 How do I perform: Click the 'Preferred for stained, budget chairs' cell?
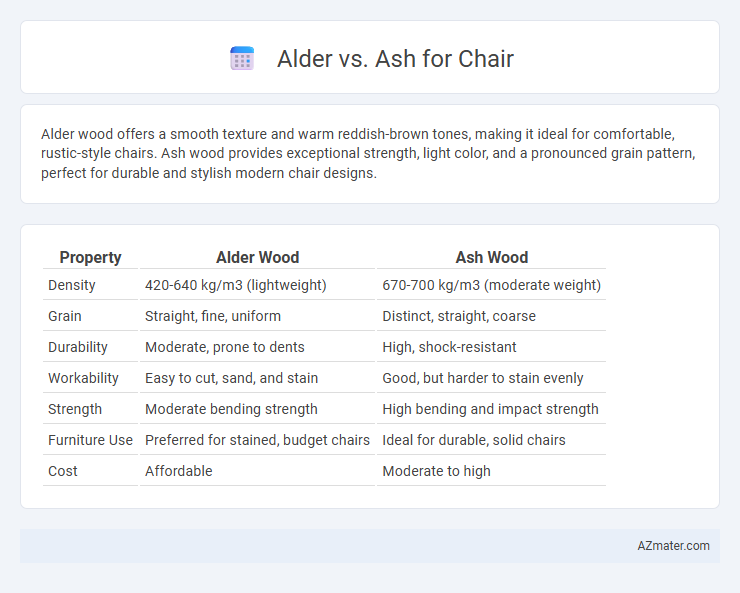pyautogui.click(x=257, y=440)
